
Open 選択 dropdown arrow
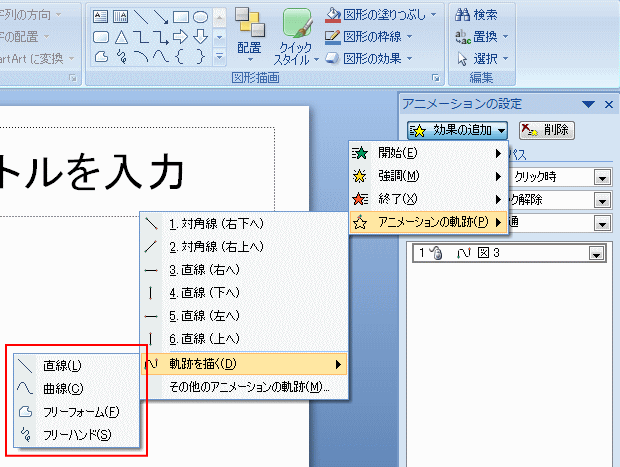click(505, 59)
